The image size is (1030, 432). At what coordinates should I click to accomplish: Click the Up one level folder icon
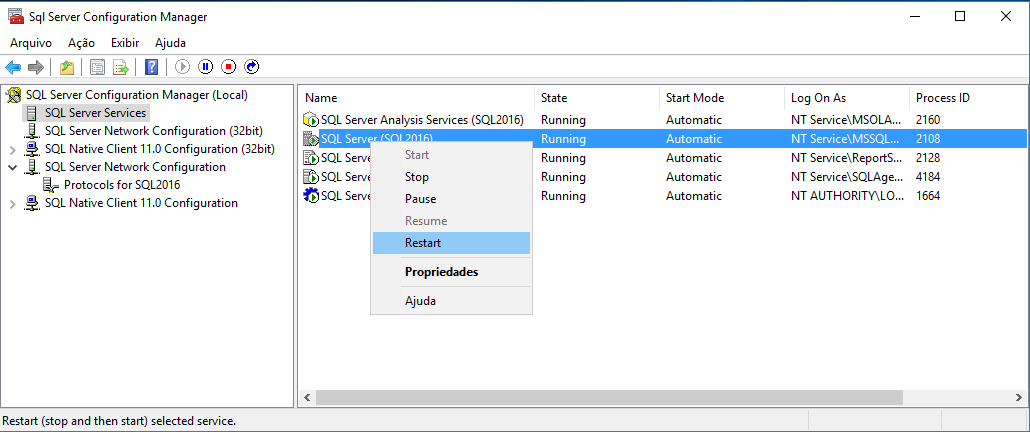tap(66, 67)
